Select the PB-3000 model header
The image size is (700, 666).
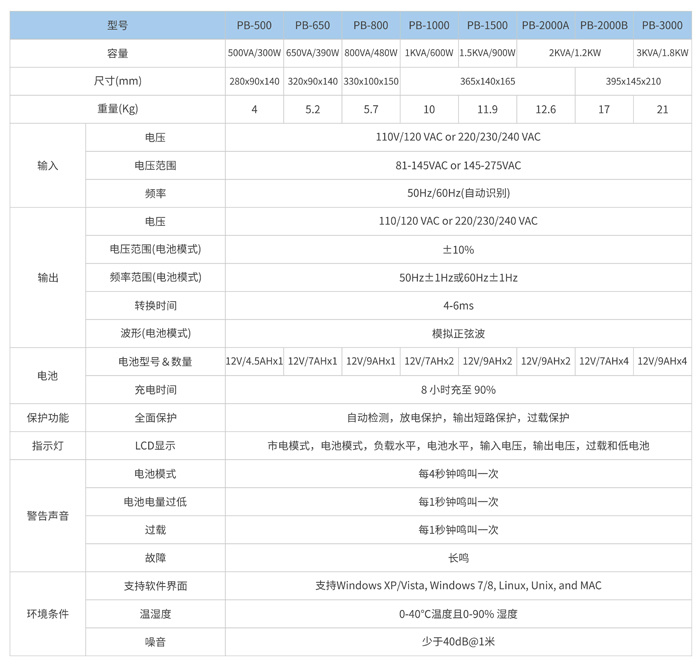(x=662, y=25)
